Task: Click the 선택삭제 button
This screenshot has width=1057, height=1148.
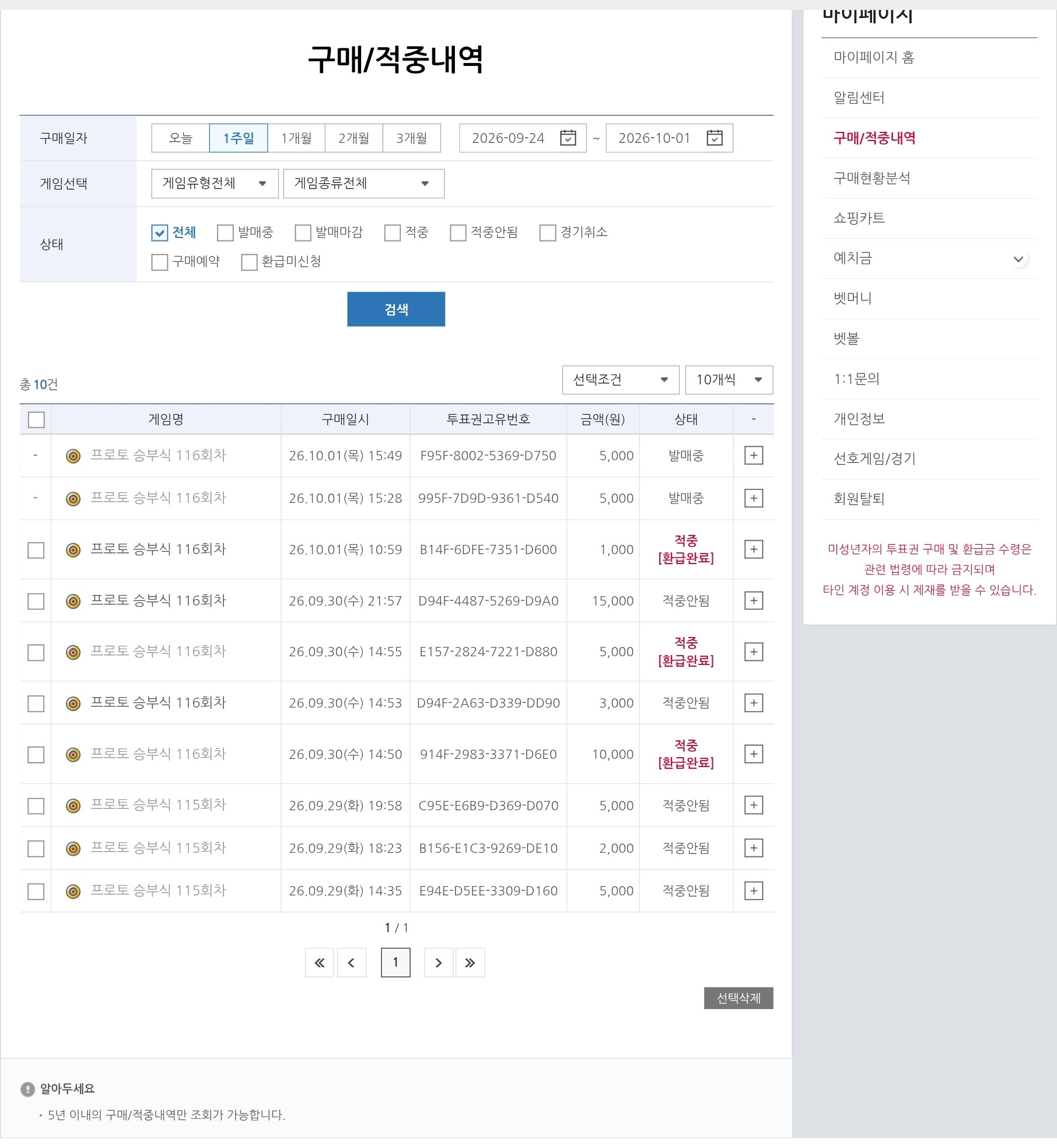Action: 738,998
